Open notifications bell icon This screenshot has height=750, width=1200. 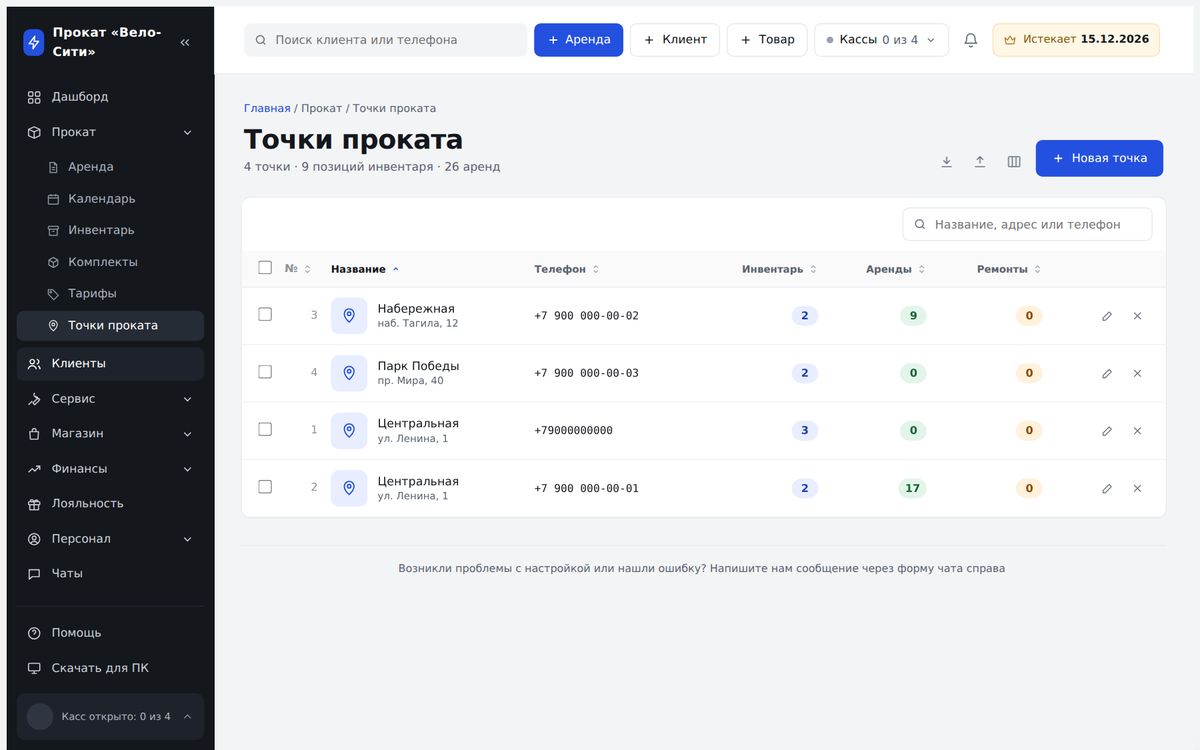click(x=970, y=40)
